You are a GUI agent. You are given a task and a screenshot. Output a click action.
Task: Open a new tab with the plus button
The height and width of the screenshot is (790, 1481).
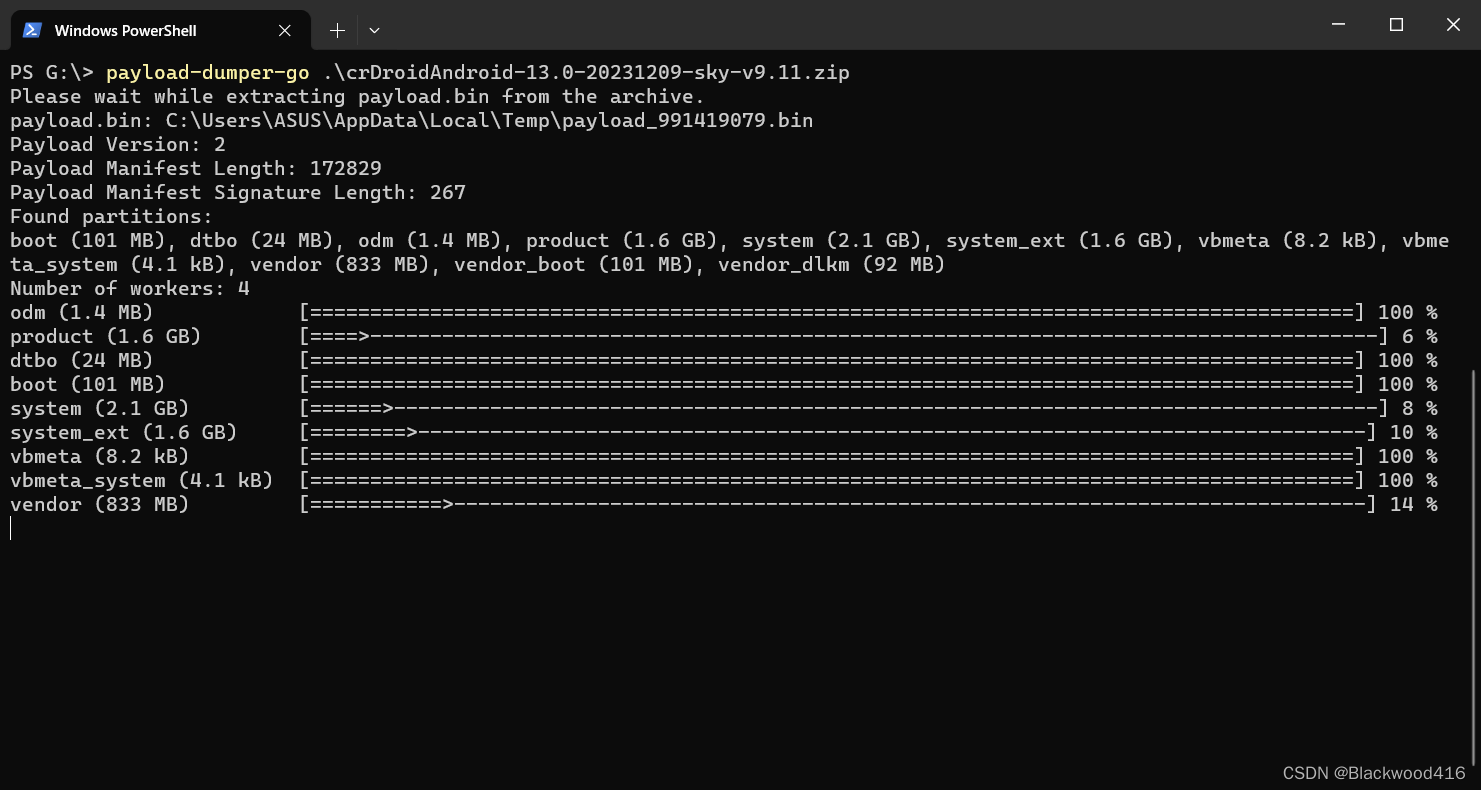pos(337,30)
